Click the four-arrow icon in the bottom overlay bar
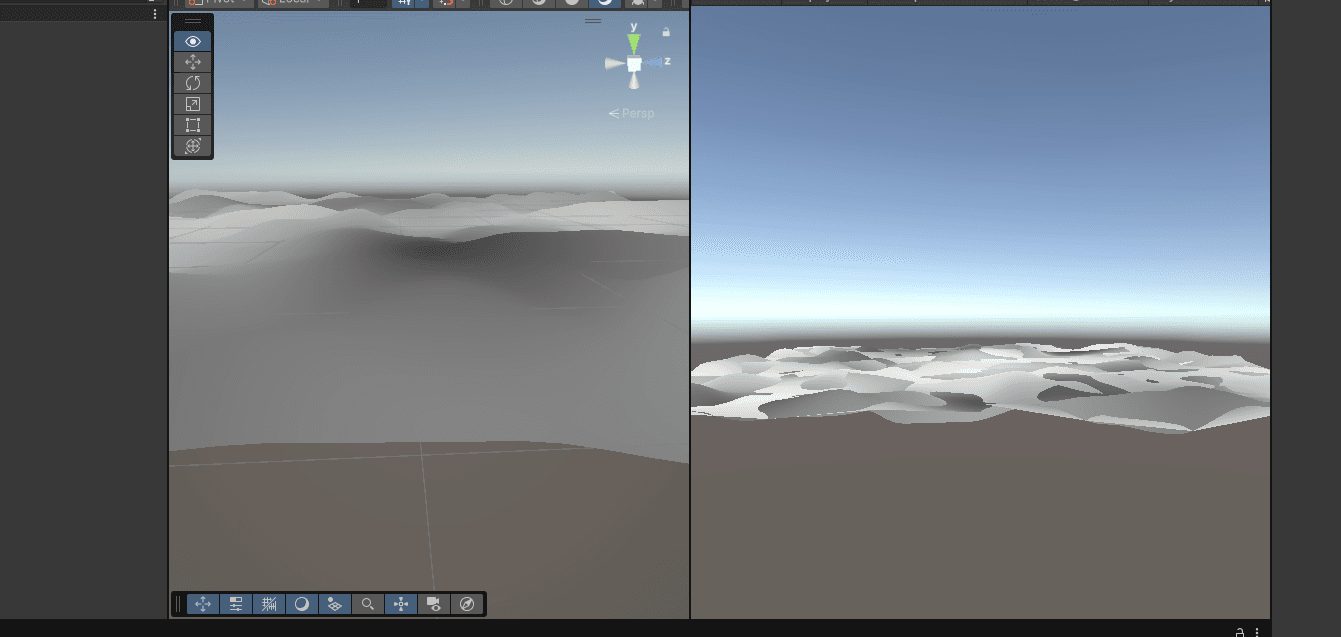The height and width of the screenshot is (637, 1341). [202, 604]
